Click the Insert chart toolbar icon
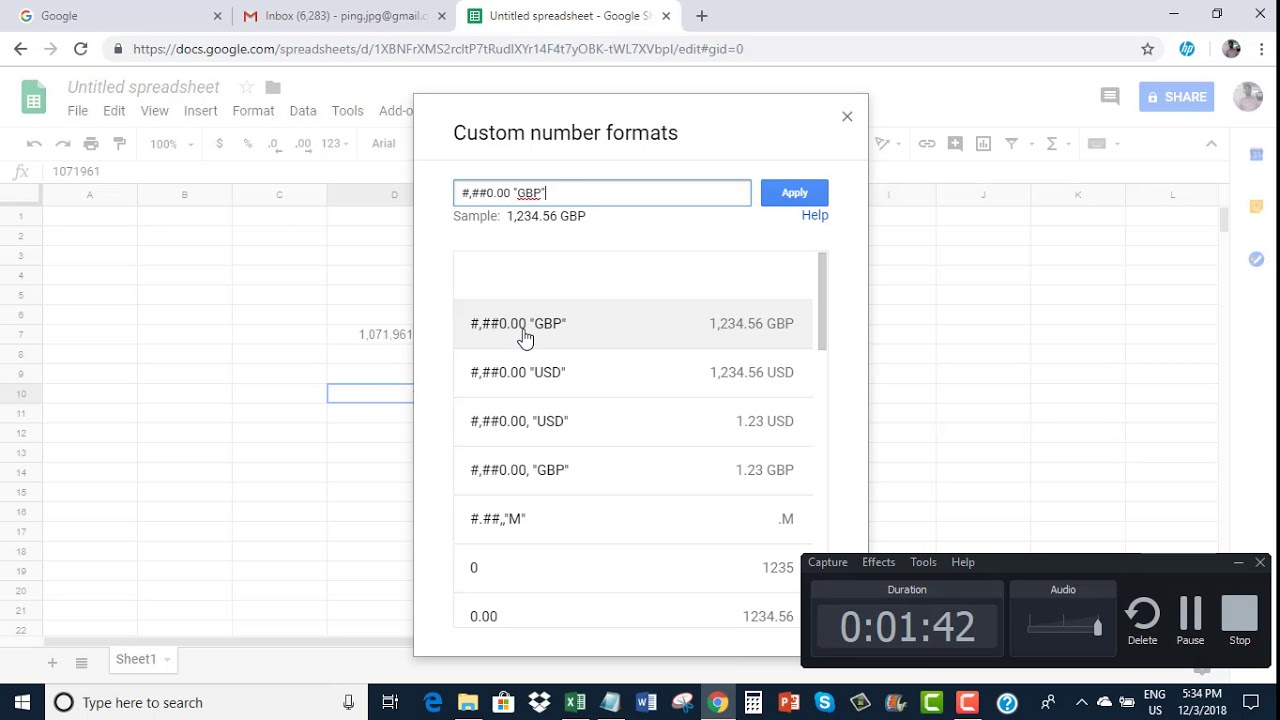1280x720 pixels. click(x=983, y=144)
